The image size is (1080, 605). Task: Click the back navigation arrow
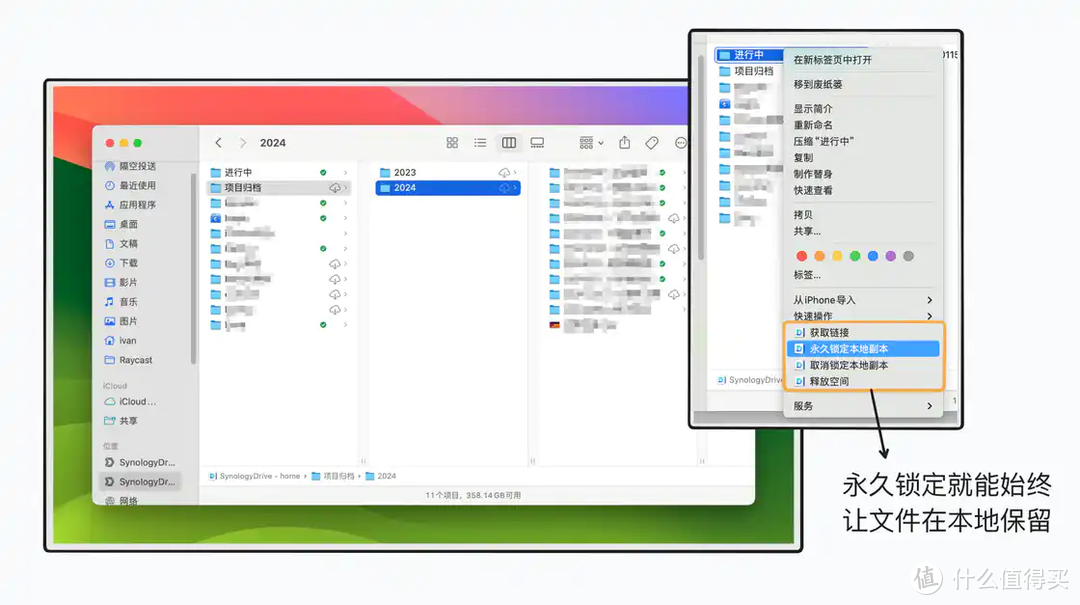(218, 142)
